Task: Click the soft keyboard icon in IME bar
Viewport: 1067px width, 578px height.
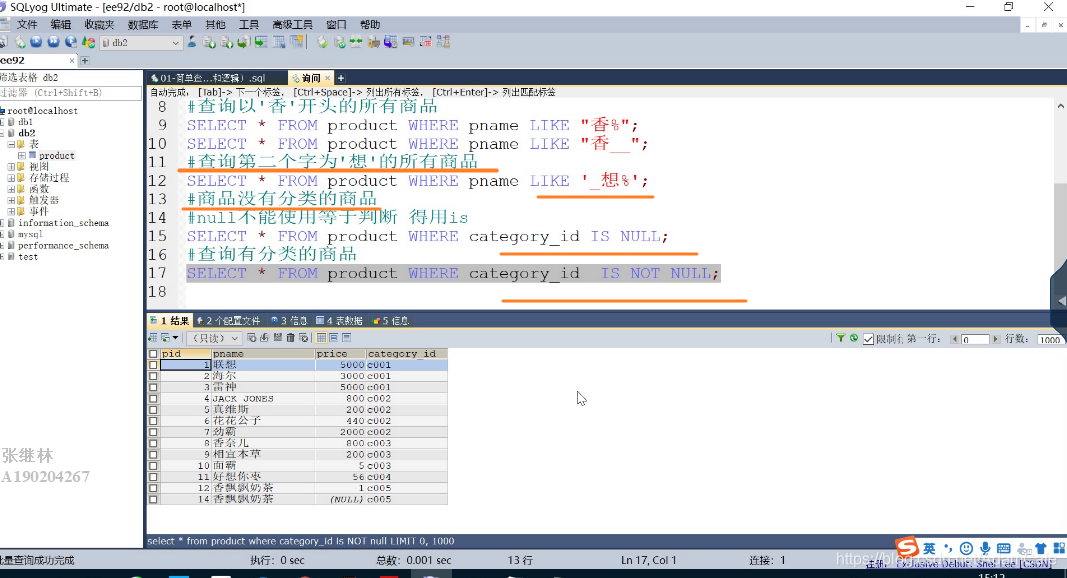Action: click(x=1003, y=548)
